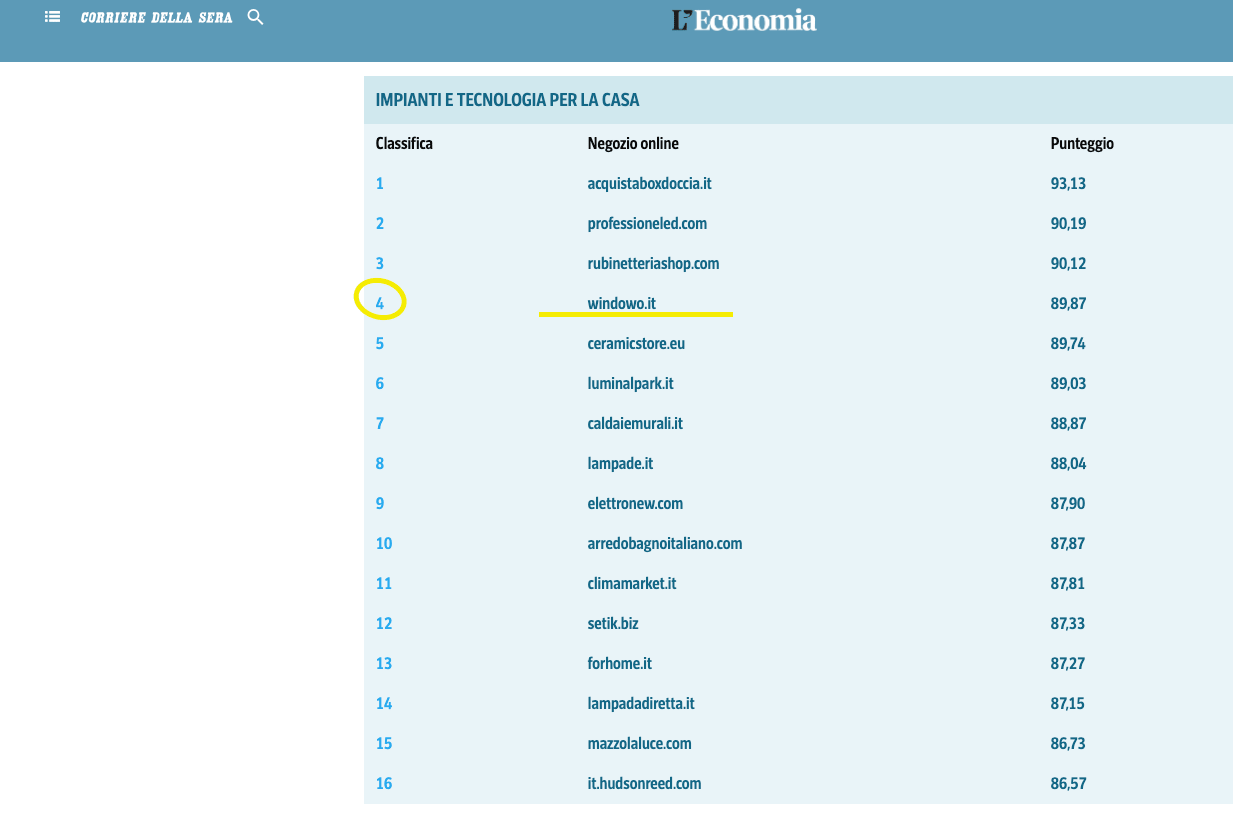
Task: Click the L'Economia header logo
Action: 744,20
